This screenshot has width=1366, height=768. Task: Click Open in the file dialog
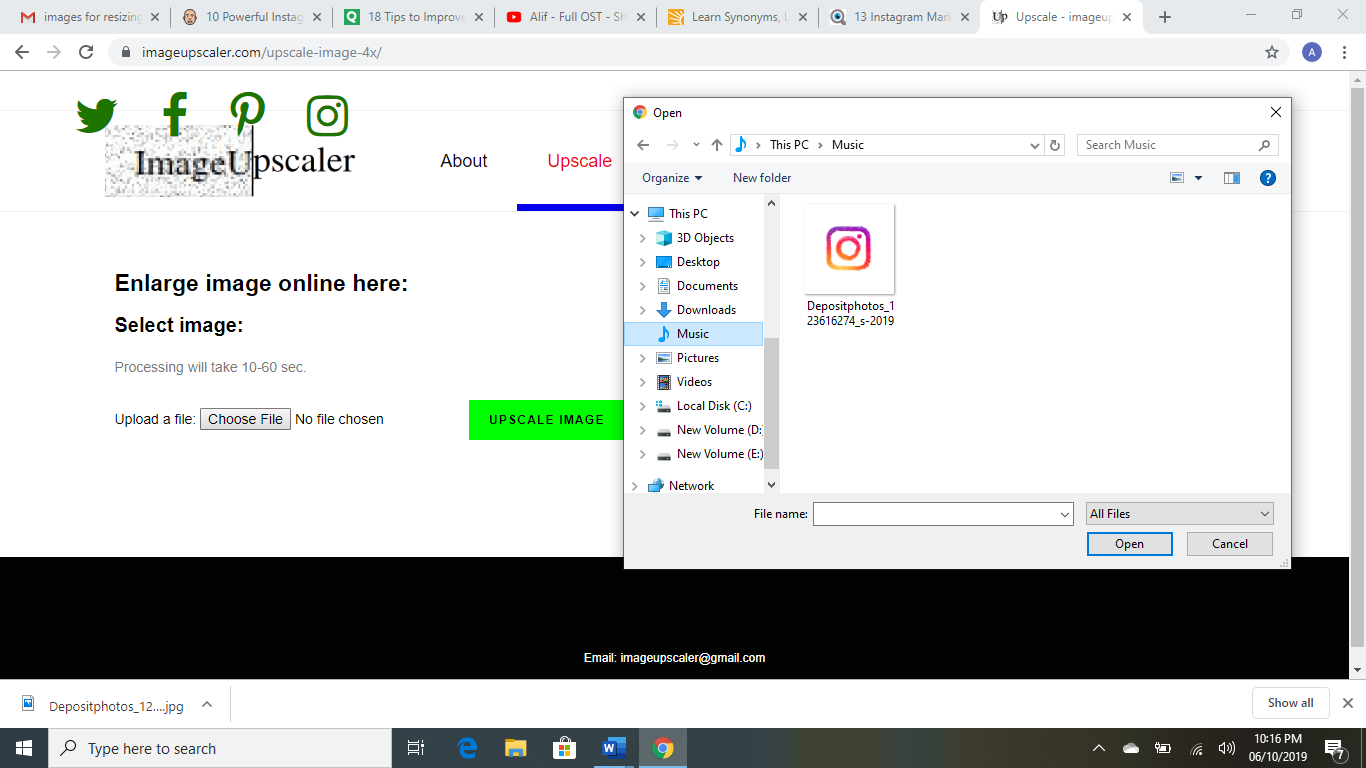[x=1130, y=544]
